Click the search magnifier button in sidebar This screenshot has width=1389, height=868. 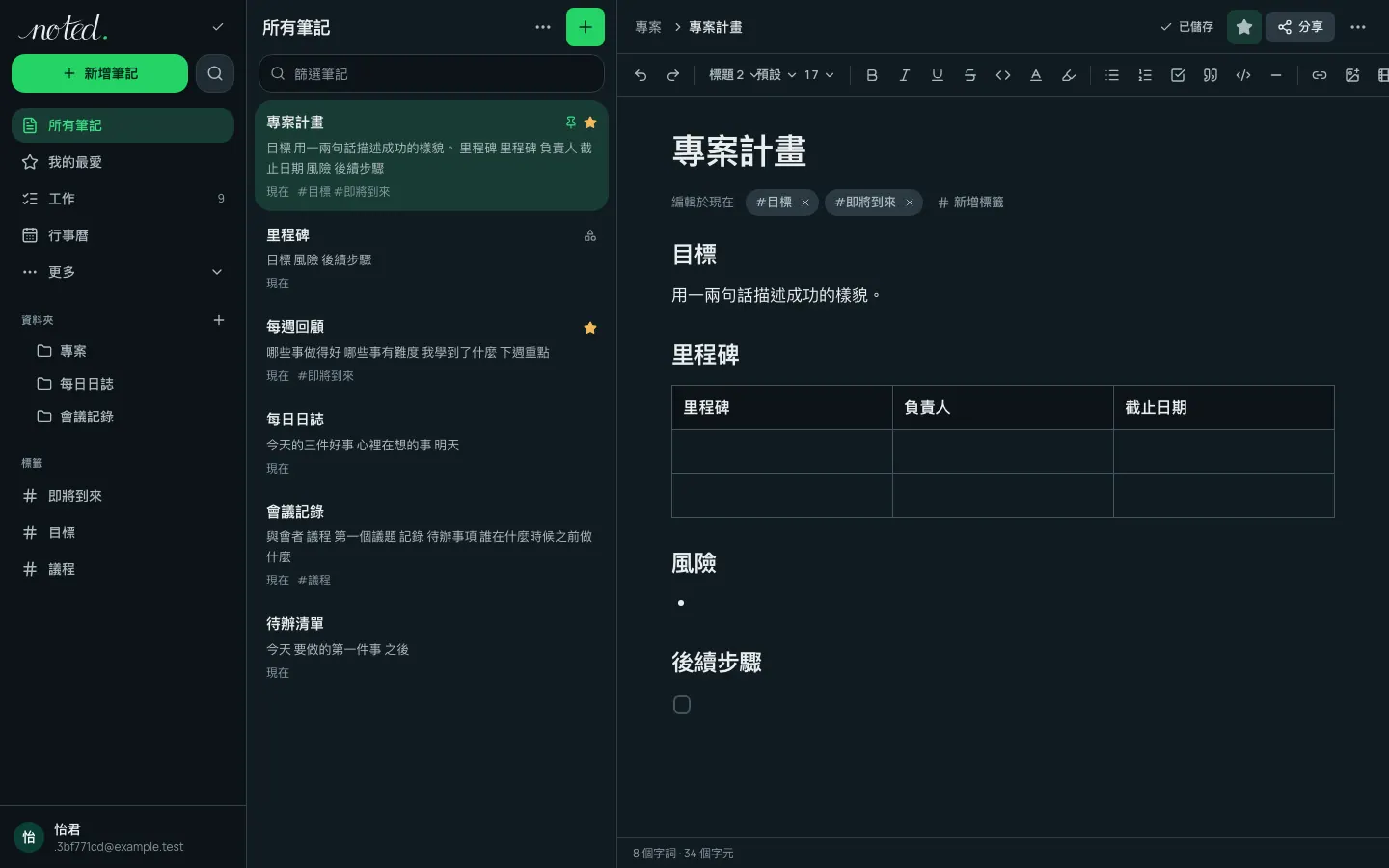215,73
